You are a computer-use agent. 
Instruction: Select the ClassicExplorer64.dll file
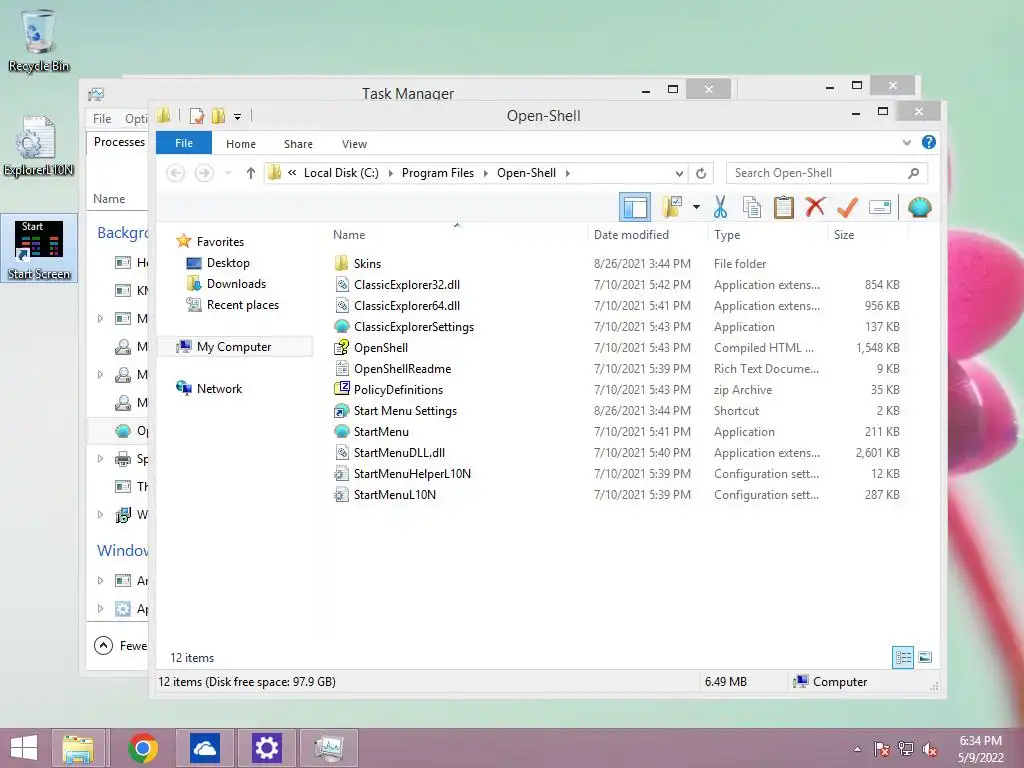click(406, 306)
